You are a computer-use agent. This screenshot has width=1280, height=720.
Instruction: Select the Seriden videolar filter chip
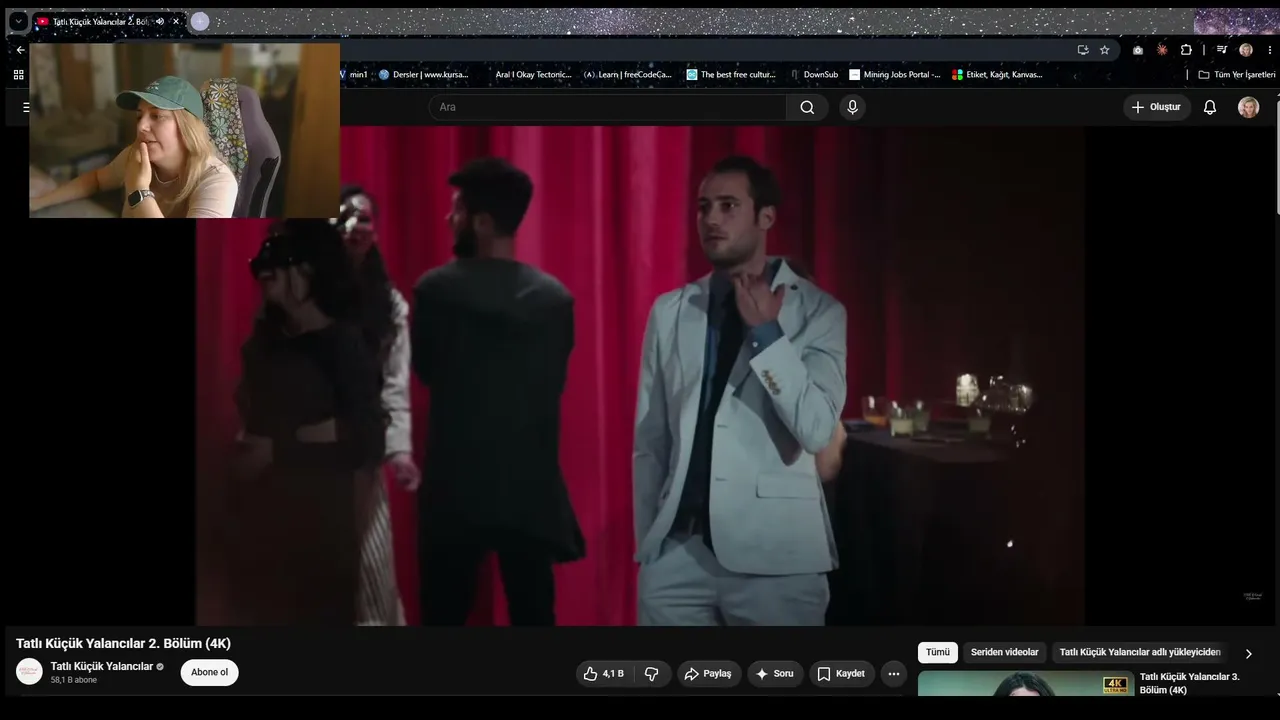1005,652
